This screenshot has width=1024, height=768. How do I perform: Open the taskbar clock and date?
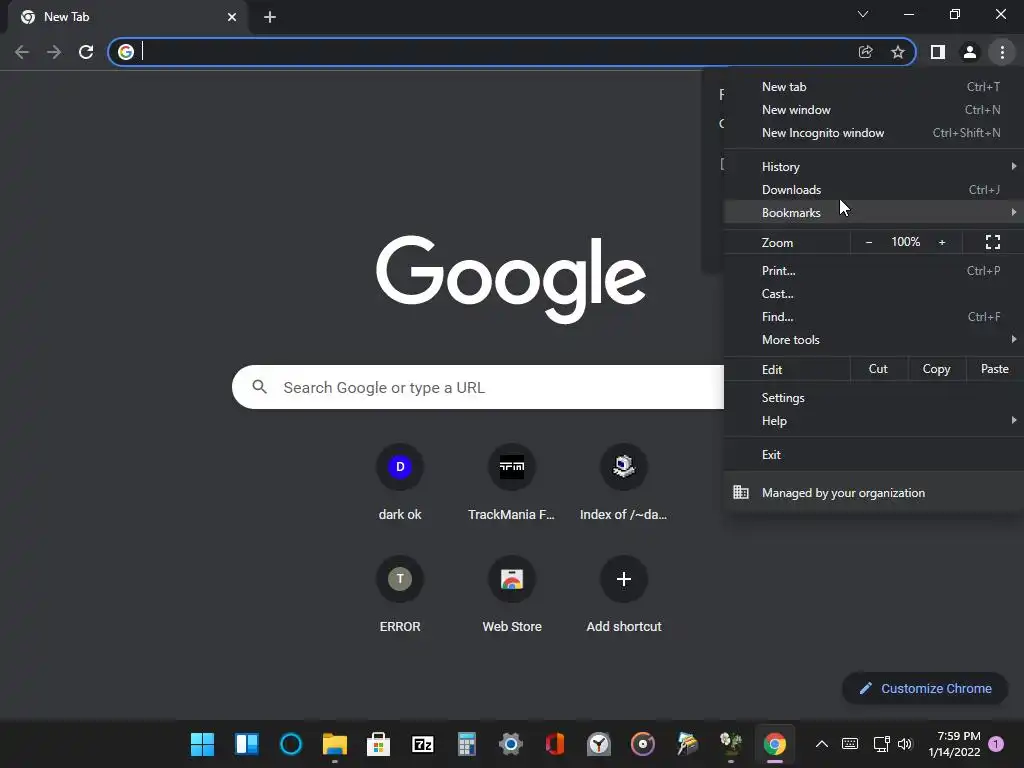pos(954,744)
